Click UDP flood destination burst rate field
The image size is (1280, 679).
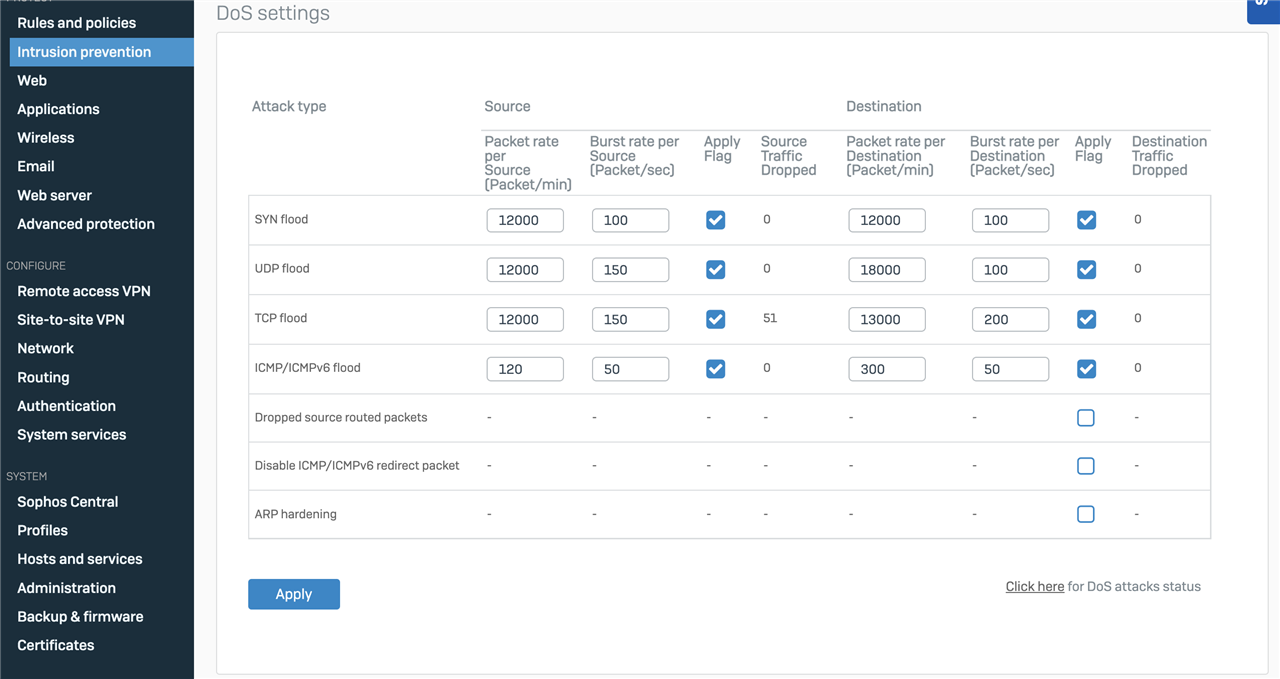pos(1011,269)
